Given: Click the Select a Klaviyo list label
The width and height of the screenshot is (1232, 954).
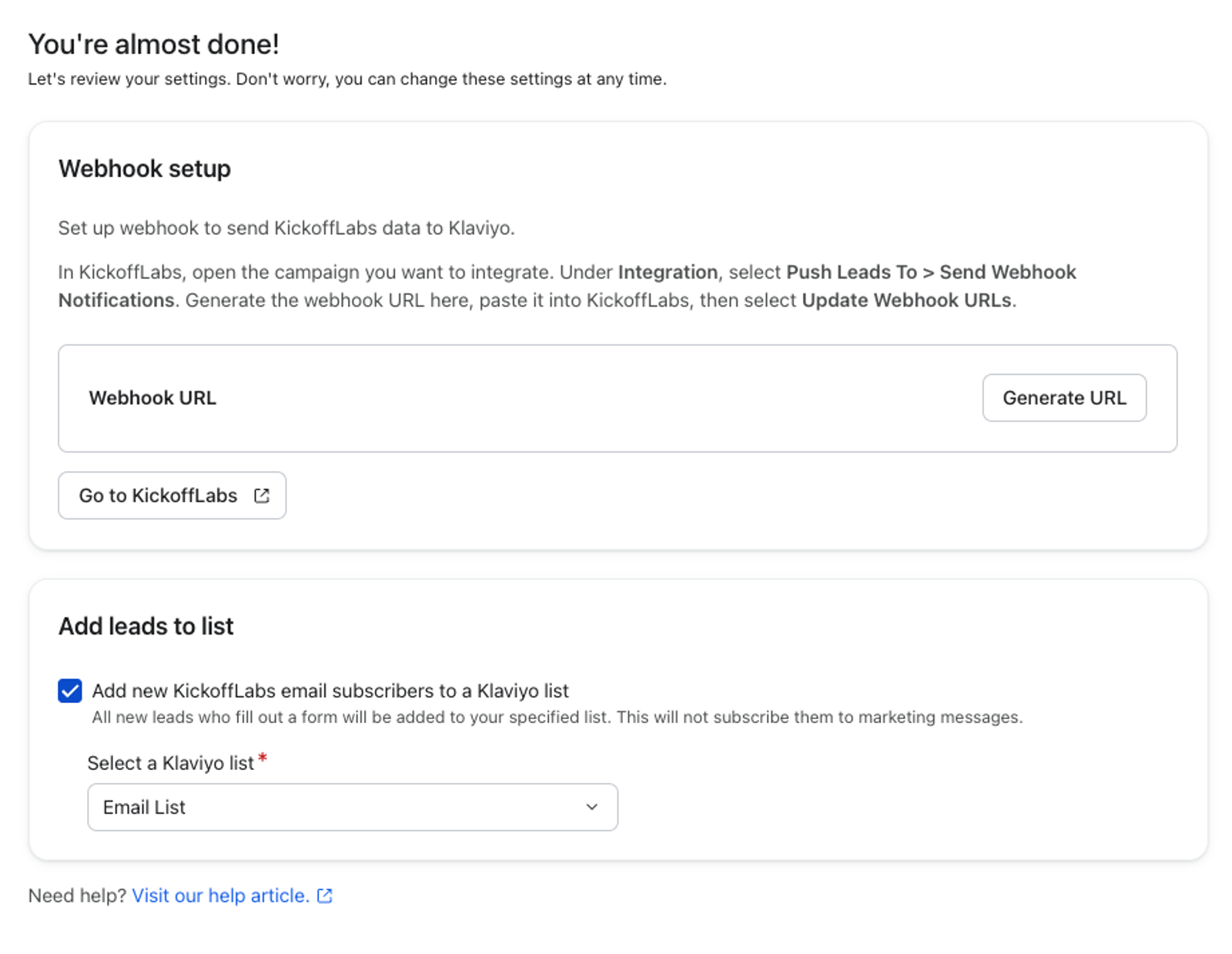Looking at the screenshot, I should pyautogui.click(x=170, y=763).
